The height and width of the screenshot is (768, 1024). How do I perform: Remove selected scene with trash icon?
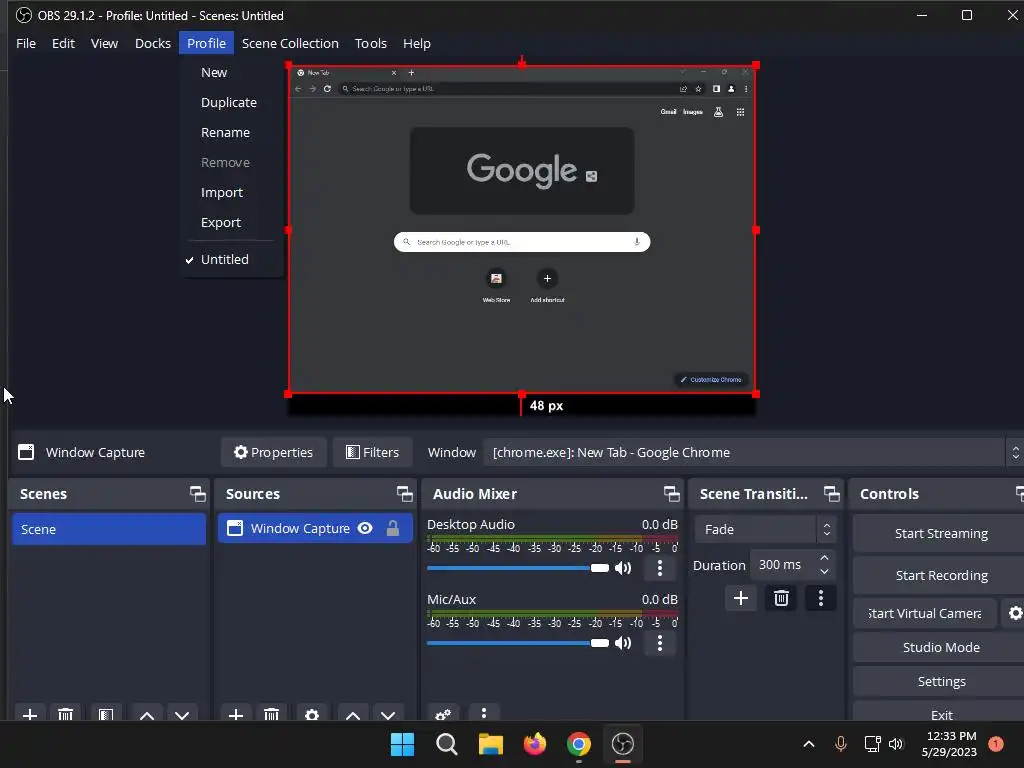coord(65,714)
